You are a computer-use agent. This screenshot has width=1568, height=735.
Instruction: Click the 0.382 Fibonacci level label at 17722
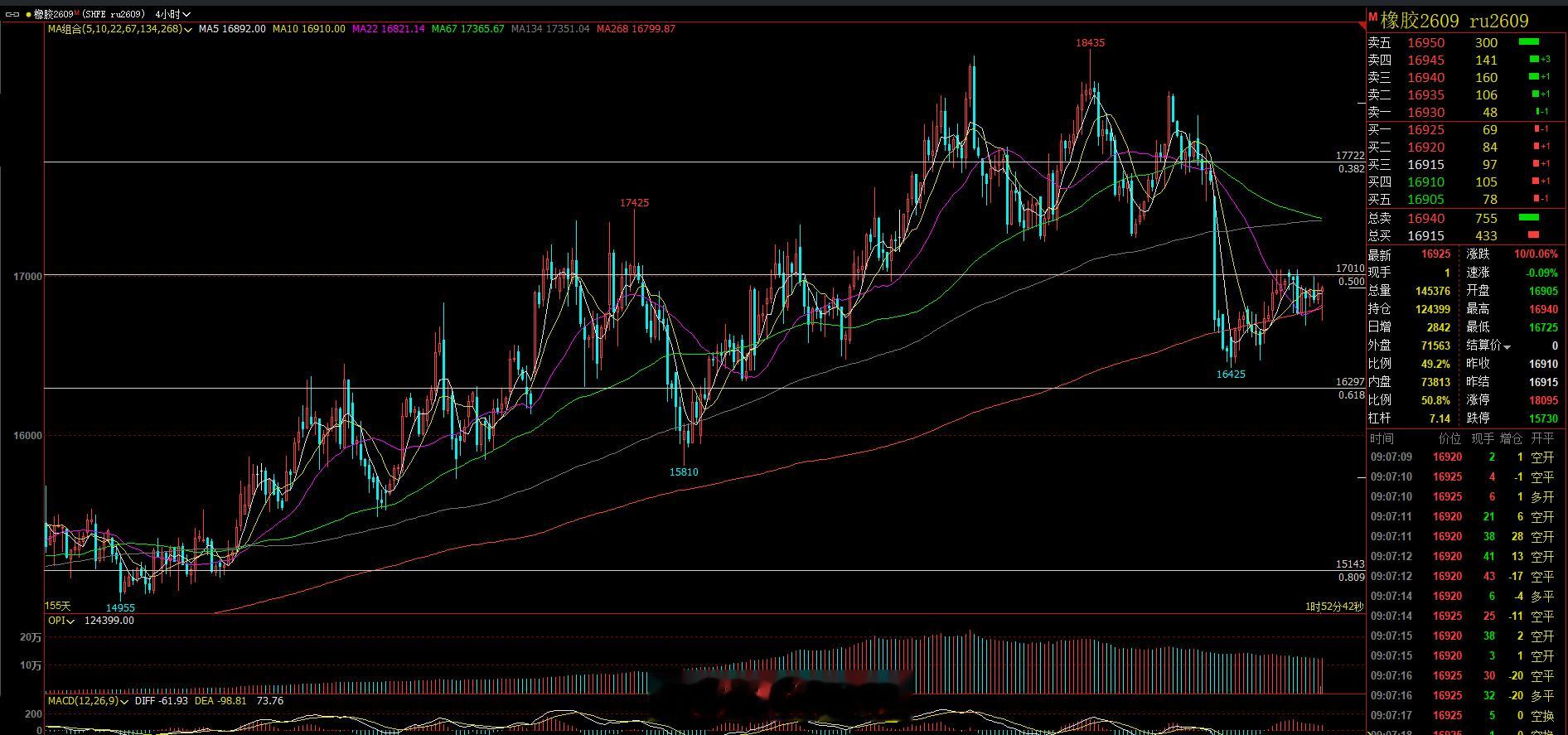[1351, 169]
